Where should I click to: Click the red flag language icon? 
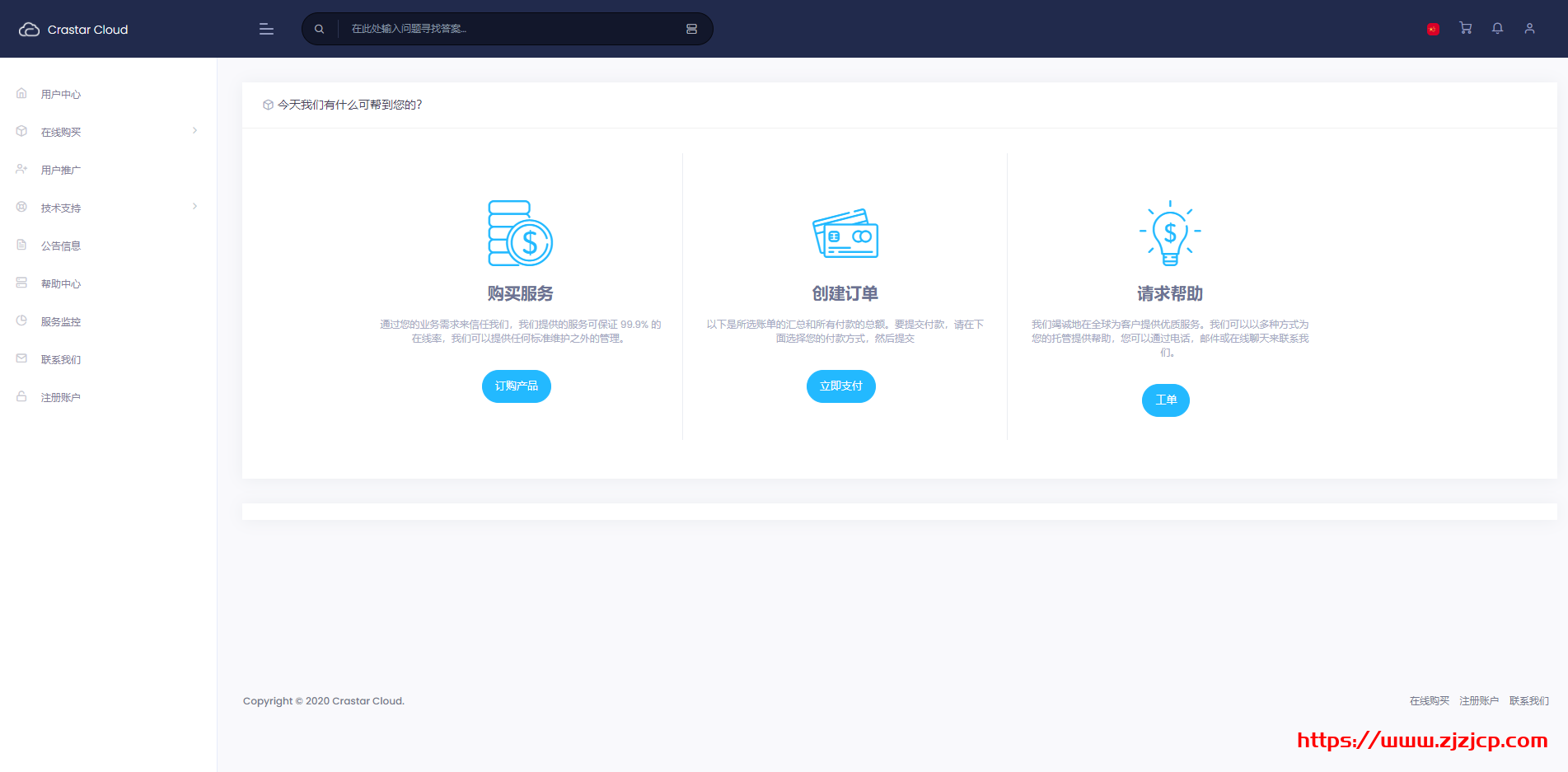pos(1434,28)
